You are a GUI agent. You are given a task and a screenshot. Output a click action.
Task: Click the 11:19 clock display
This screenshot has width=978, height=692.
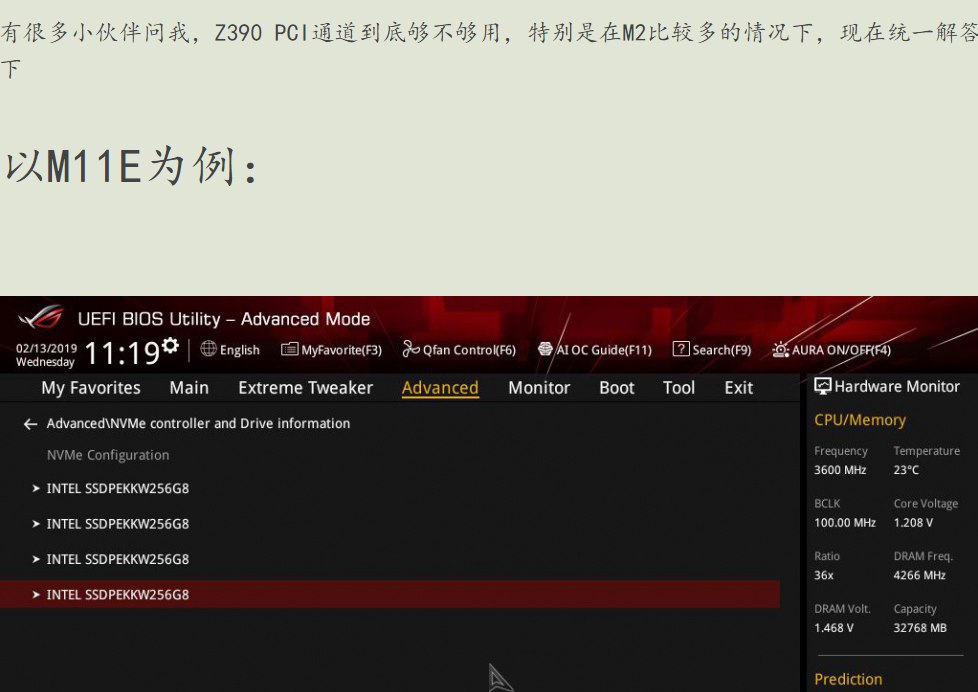(x=122, y=353)
